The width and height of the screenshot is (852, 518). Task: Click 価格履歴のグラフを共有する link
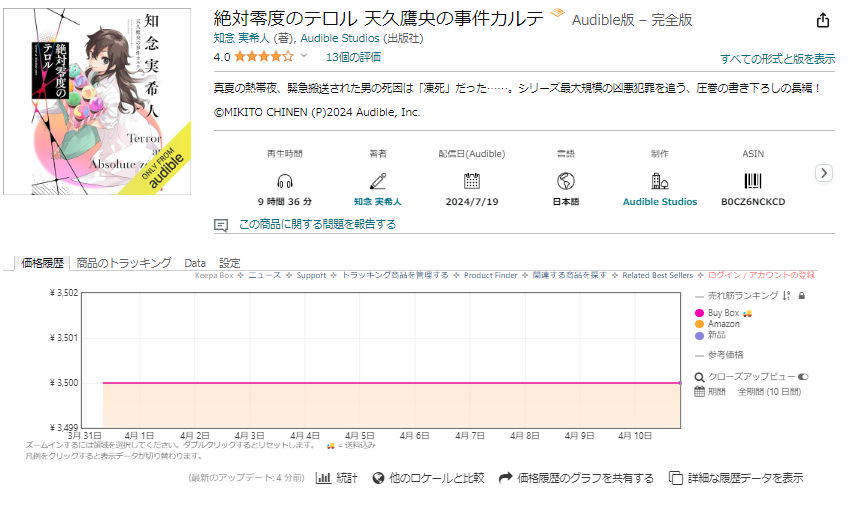(x=585, y=478)
